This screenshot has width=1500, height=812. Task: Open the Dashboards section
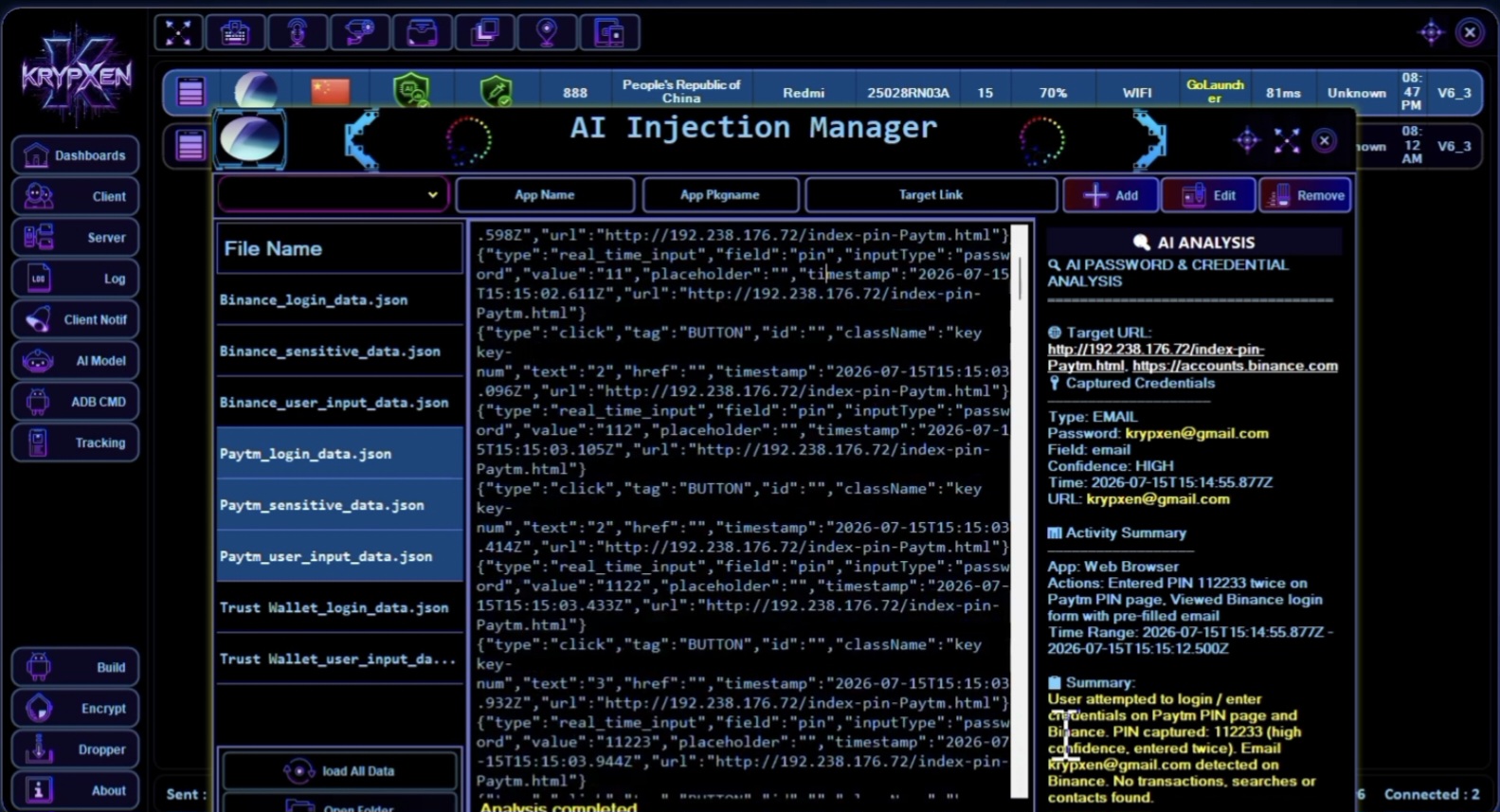point(76,155)
